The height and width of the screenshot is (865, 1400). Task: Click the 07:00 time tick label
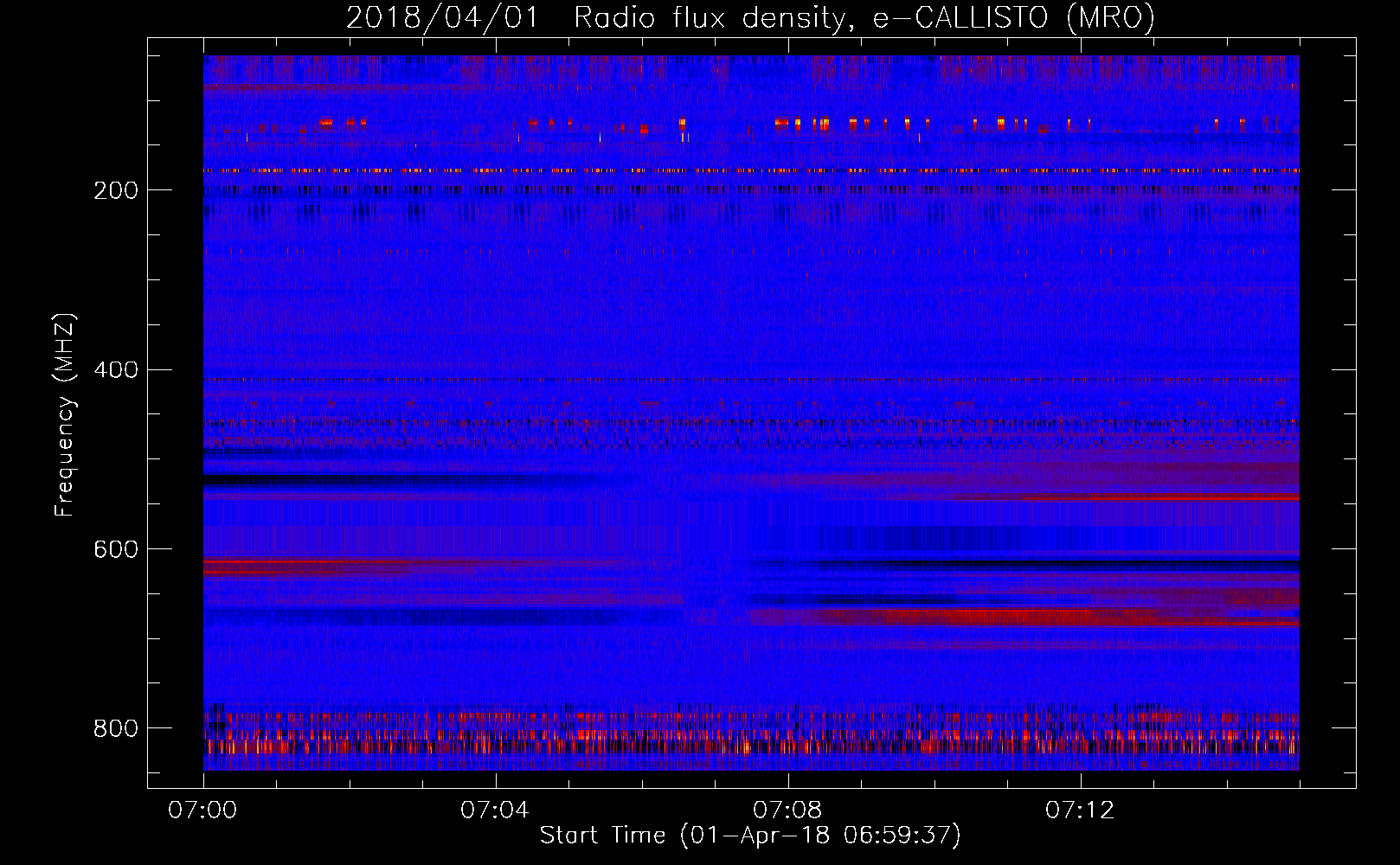coord(202,810)
